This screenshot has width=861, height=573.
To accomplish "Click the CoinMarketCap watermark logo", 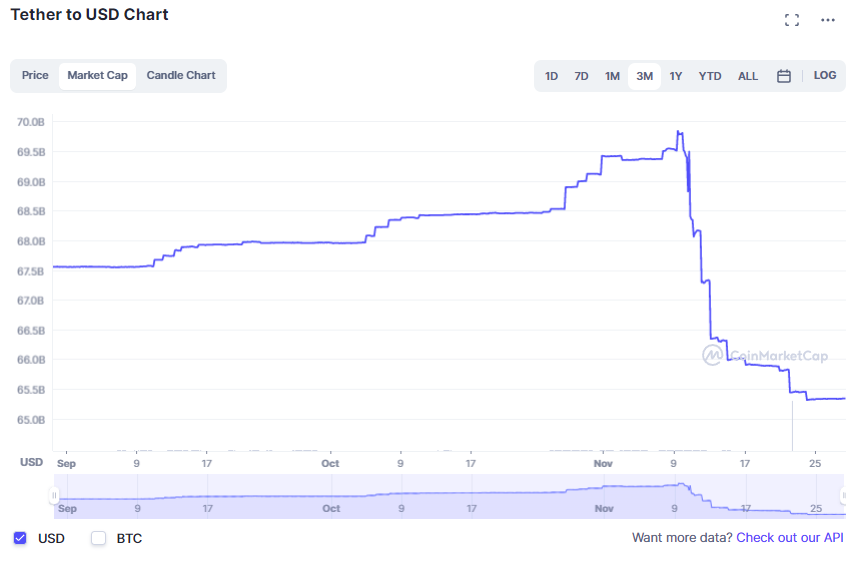I will [765, 355].
